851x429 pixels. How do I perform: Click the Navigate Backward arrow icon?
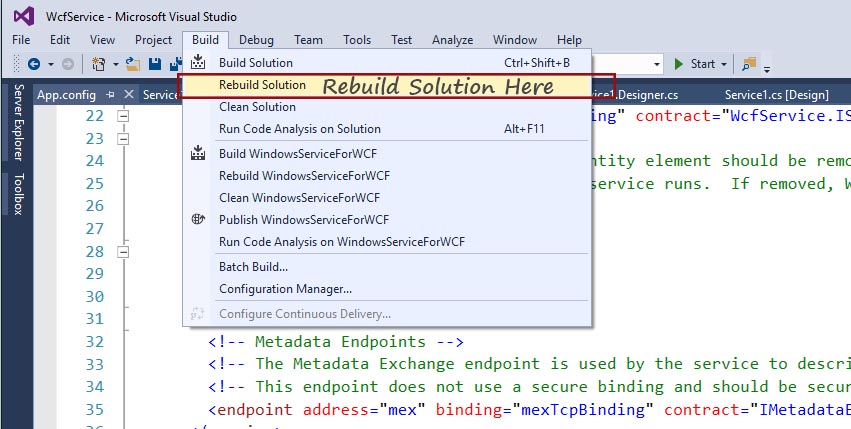[x=34, y=64]
